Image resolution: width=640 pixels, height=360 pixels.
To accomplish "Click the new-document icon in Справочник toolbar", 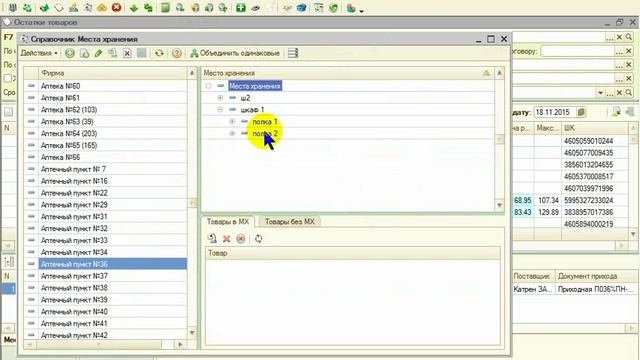I will pos(84,53).
